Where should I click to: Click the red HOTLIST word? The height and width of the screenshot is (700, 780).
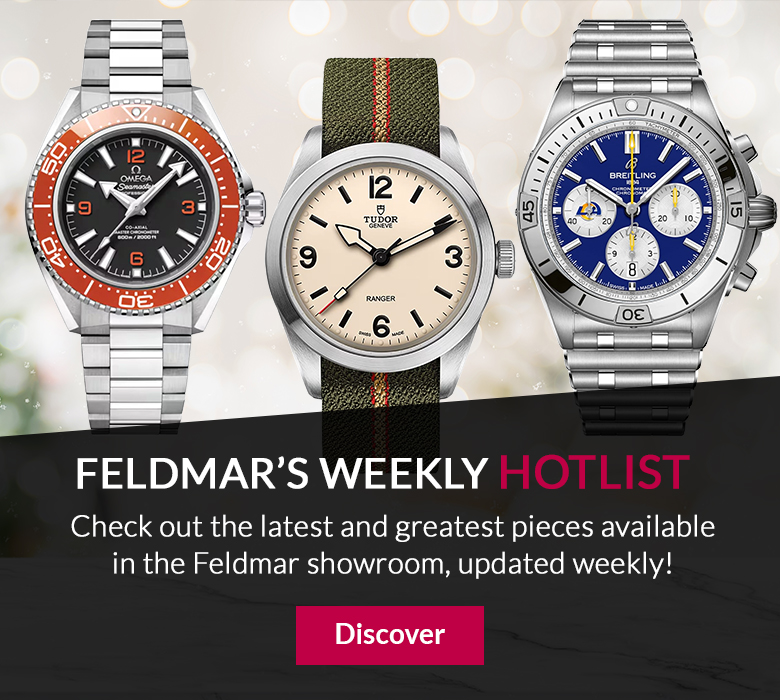tap(594, 472)
